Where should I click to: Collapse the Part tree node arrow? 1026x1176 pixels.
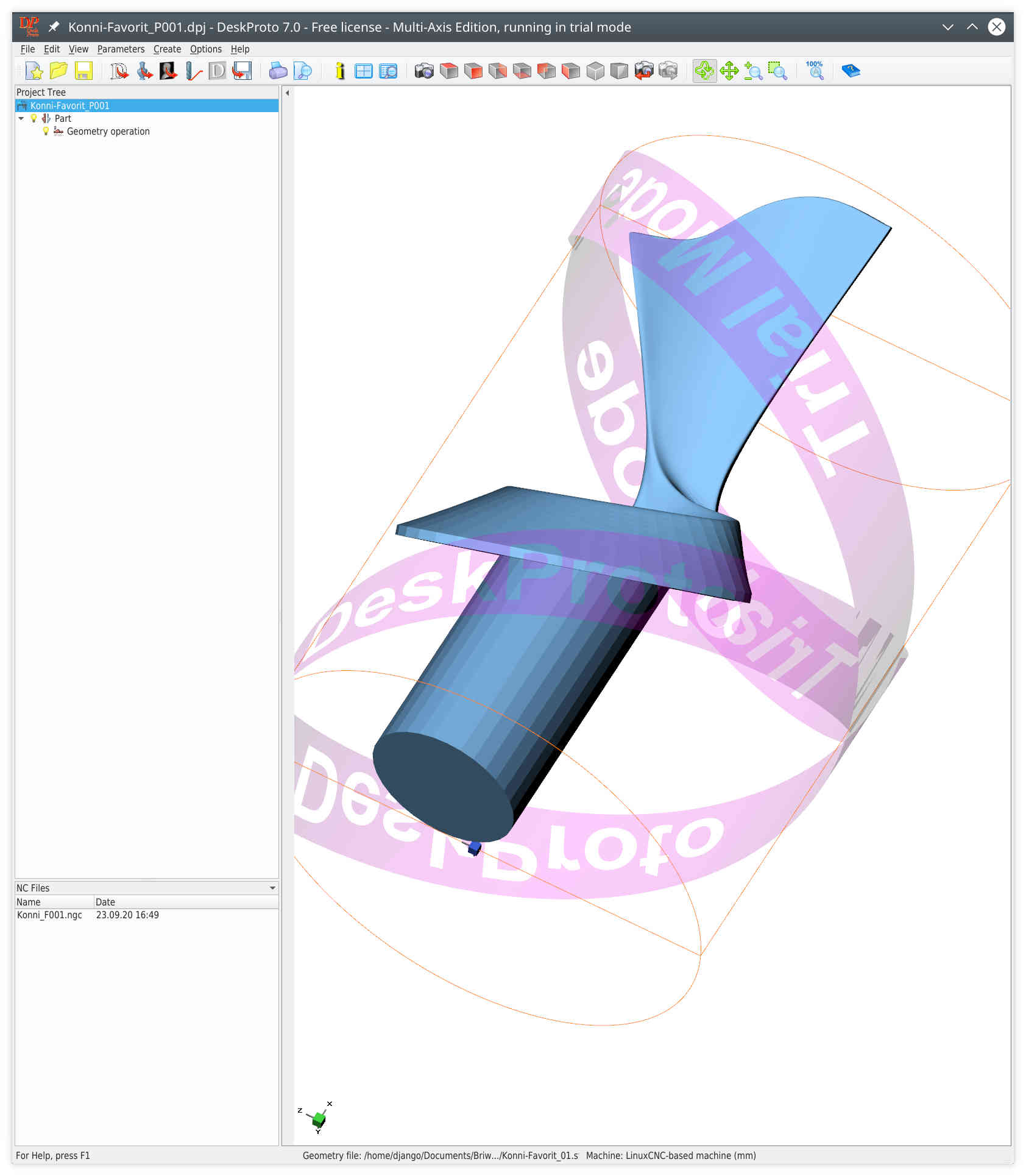(x=21, y=118)
